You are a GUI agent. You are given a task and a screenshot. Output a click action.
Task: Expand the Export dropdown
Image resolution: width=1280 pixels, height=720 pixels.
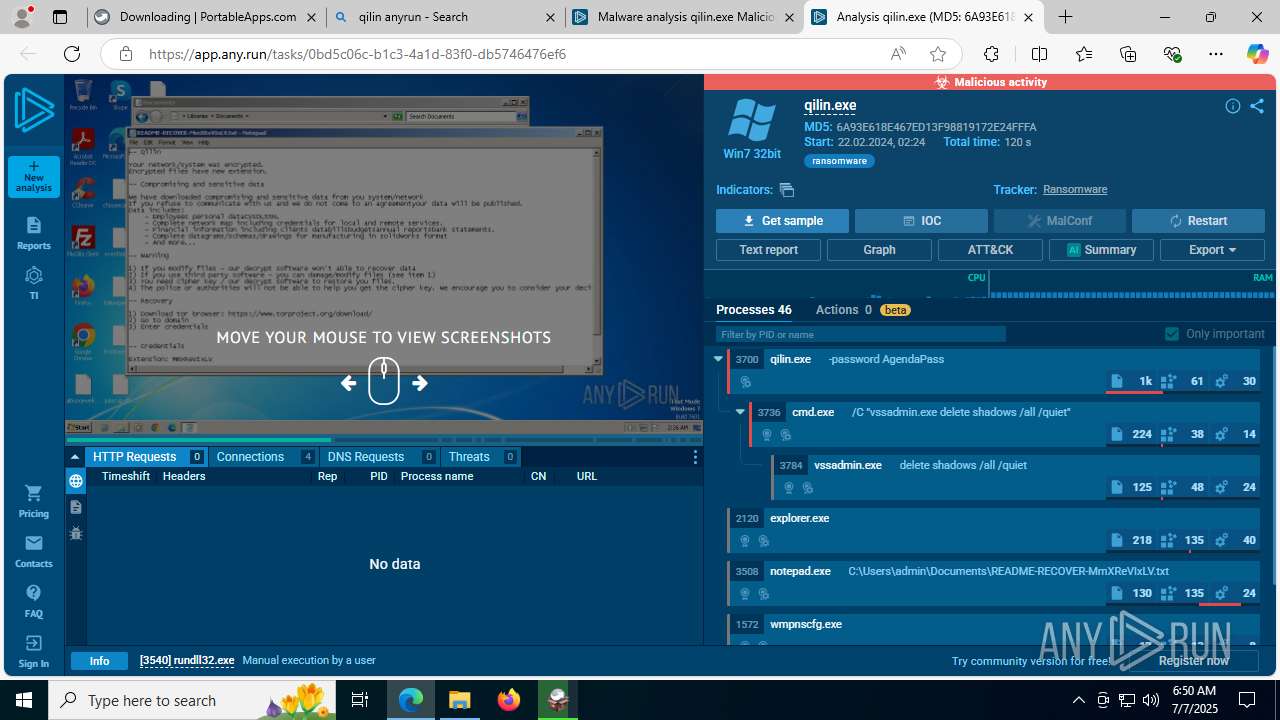click(1212, 250)
